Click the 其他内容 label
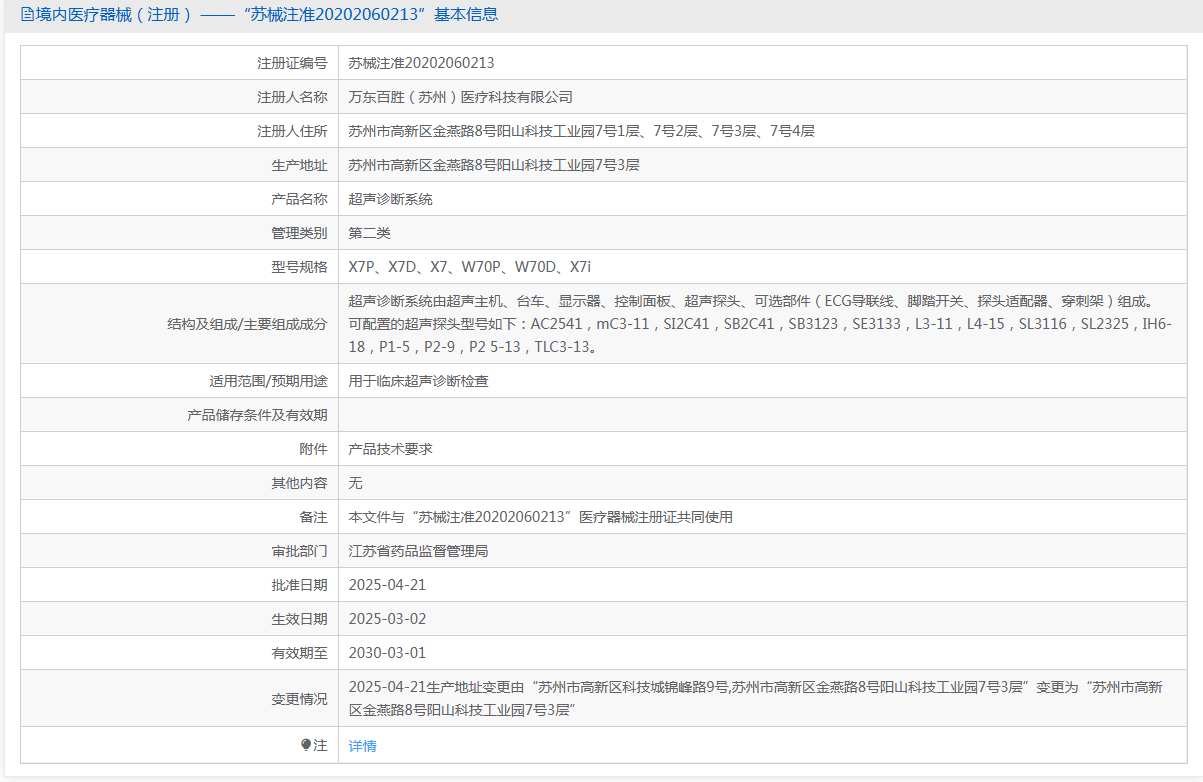 [299, 483]
